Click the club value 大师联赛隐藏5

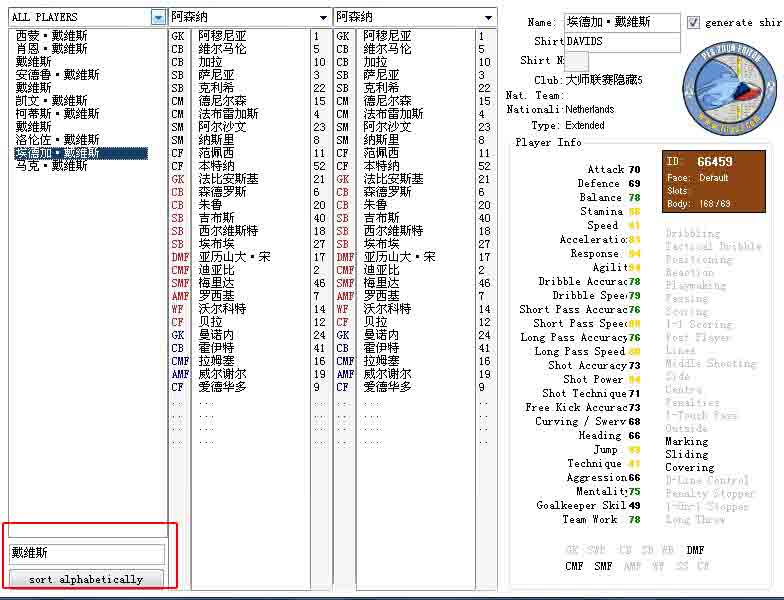[604, 80]
